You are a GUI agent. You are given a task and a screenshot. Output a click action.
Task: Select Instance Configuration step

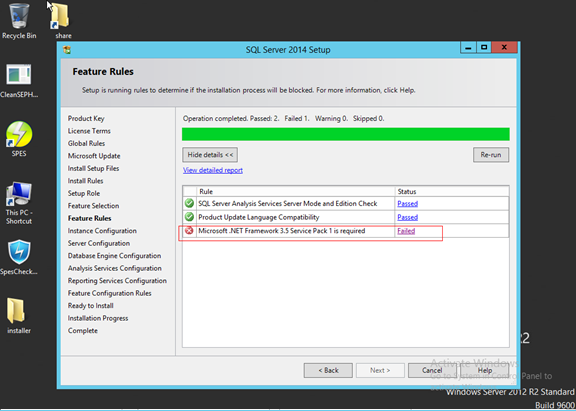click(102, 231)
